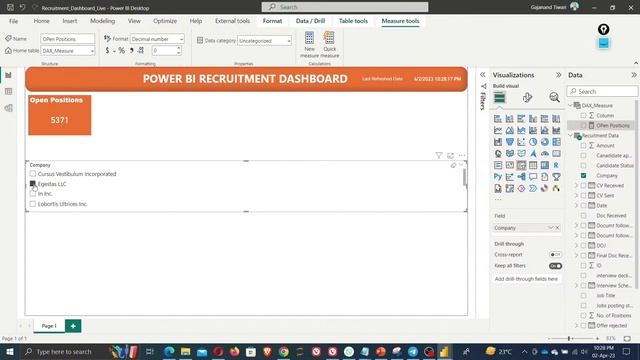Image resolution: width=640 pixels, height=360 pixels.
Task: Apply currency format symbol
Action: [x=107, y=51]
